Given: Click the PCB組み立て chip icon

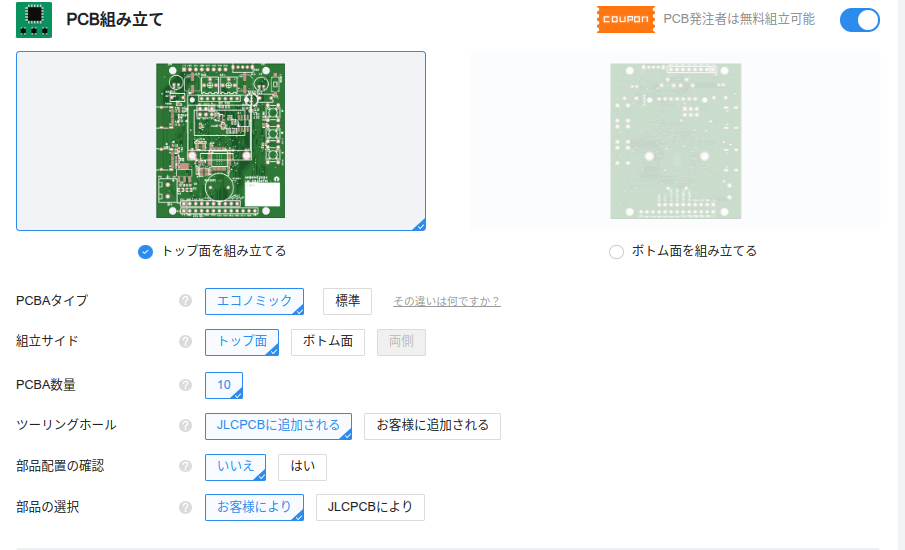Looking at the screenshot, I should (x=34, y=20).
